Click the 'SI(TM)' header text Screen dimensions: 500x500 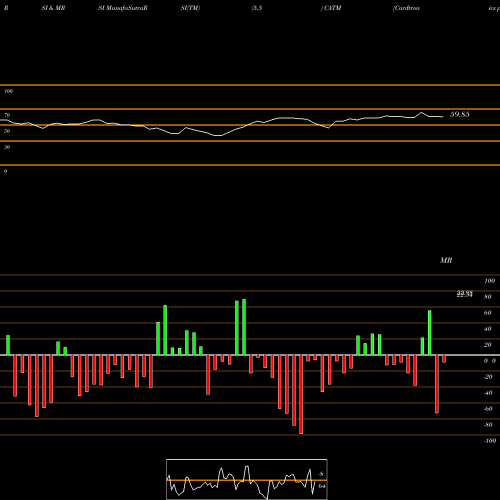(x=190, y=8)
